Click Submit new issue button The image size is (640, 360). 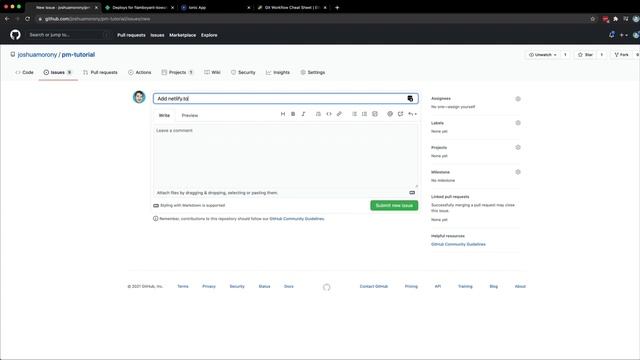(x=394, y=205)
